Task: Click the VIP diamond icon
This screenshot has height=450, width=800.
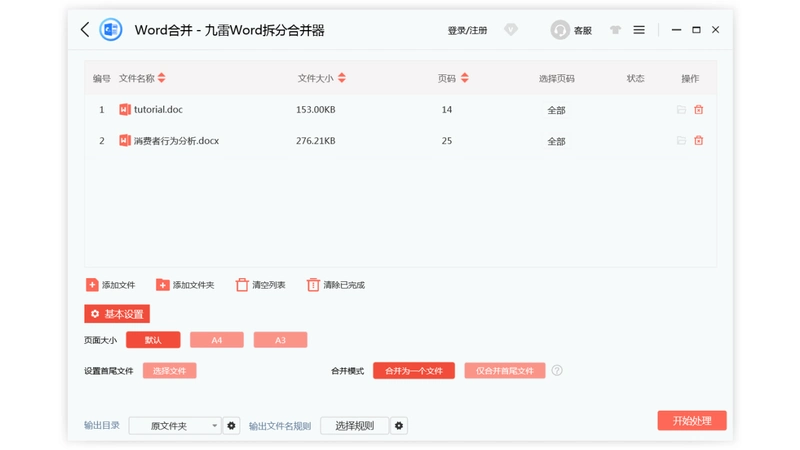Action: tap(511, 30)
